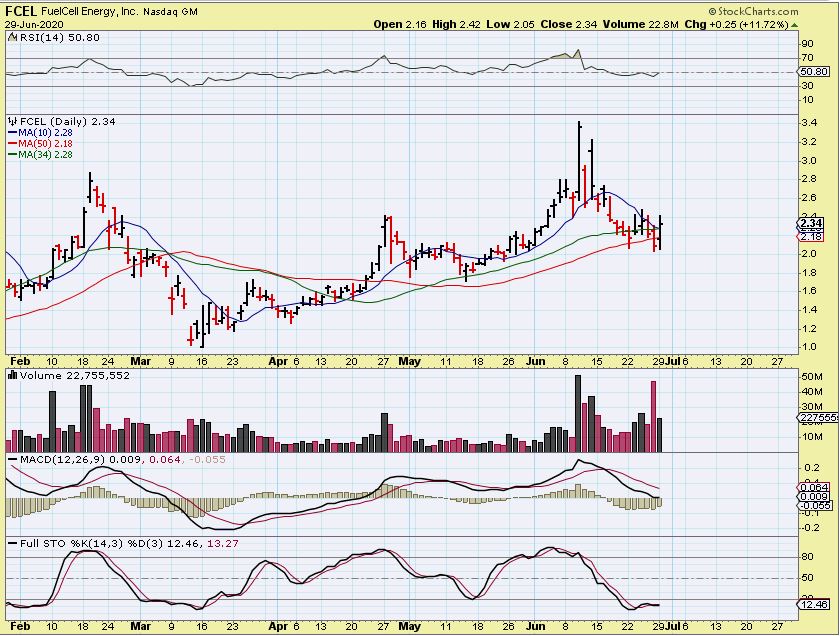The image size is (840, 636).
Task: Click the 50M level on the volume axis
Action: 812,377
